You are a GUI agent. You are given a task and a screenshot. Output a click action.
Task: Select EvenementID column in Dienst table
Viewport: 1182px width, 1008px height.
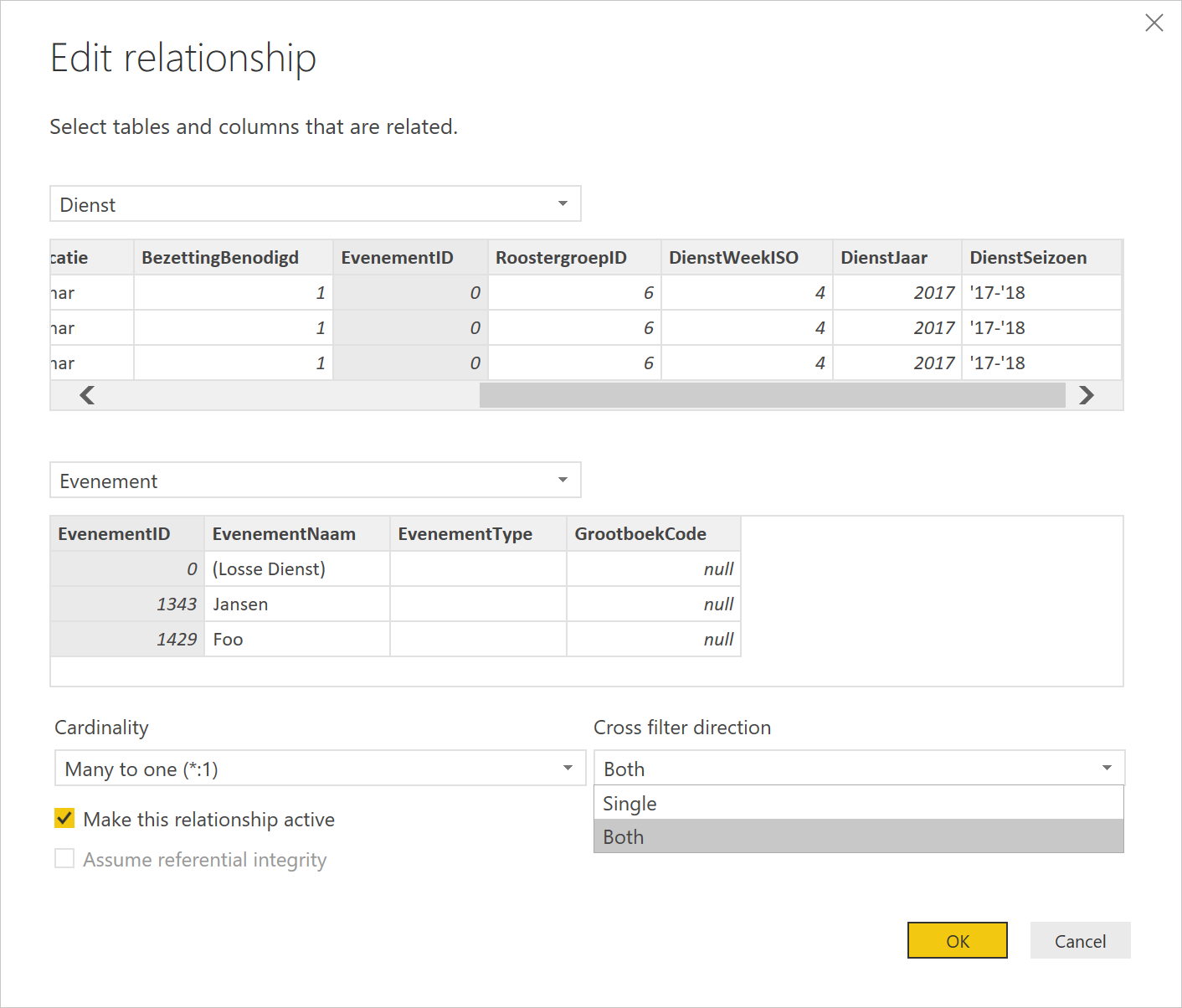pyautogui.click(x=411, y=258)
